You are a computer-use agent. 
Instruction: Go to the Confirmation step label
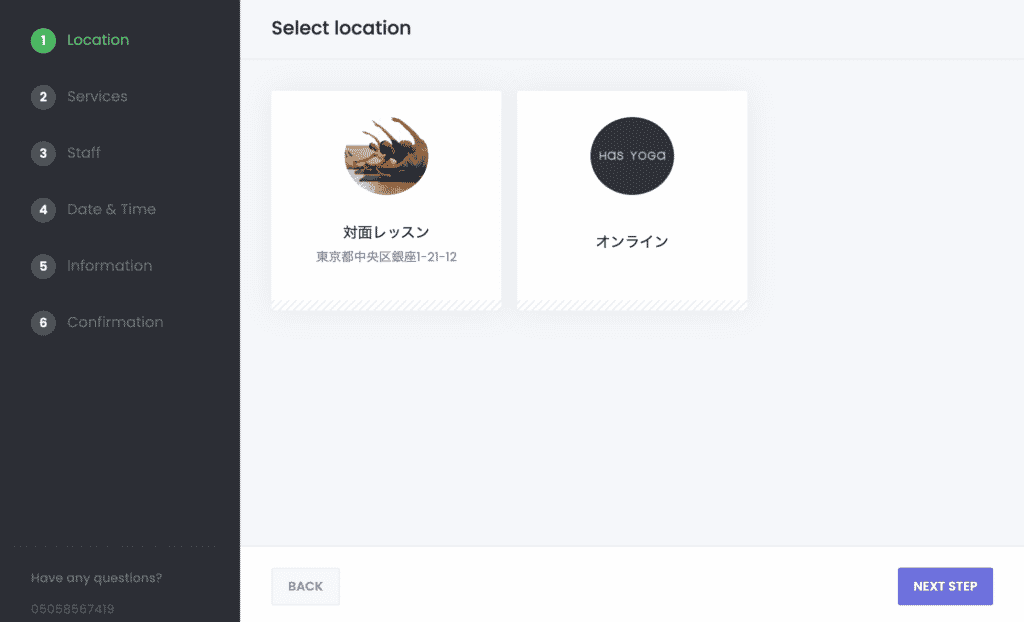[115, 322]
